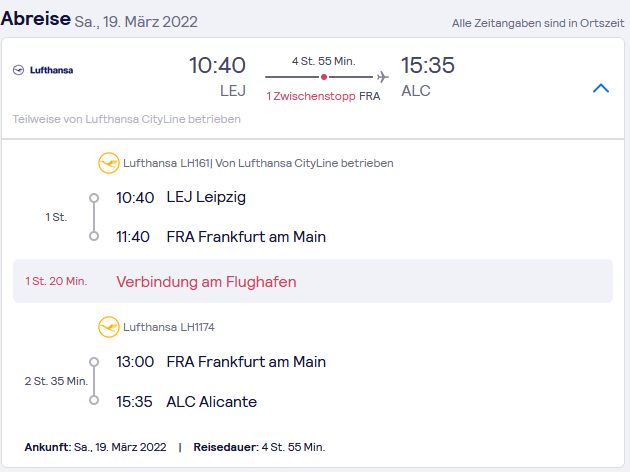Click the Lufthansa crane icon beside LH161
Image resolution: width=630 pixels, height=472 pixels.
tap(108, 163)
